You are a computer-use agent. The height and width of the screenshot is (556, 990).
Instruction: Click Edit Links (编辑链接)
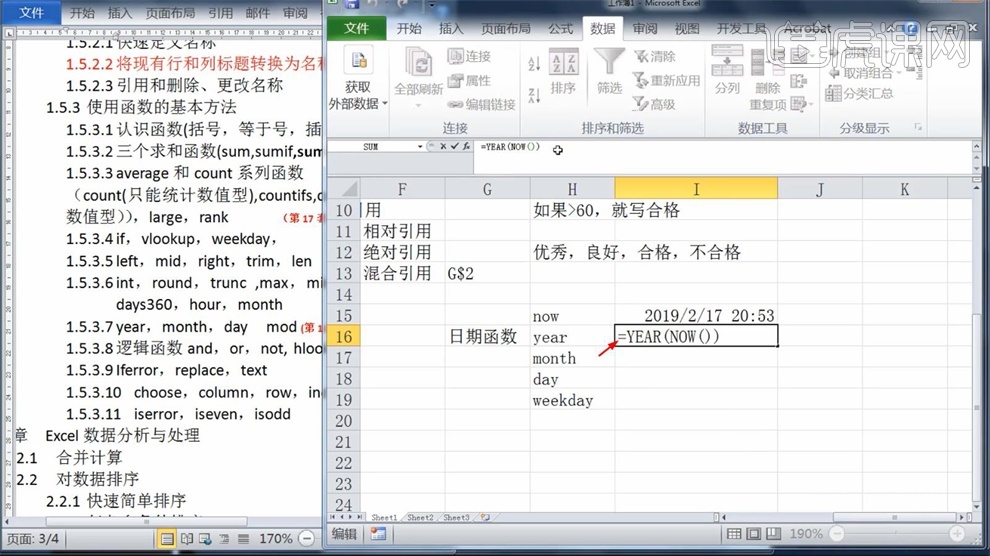point(482,105)
